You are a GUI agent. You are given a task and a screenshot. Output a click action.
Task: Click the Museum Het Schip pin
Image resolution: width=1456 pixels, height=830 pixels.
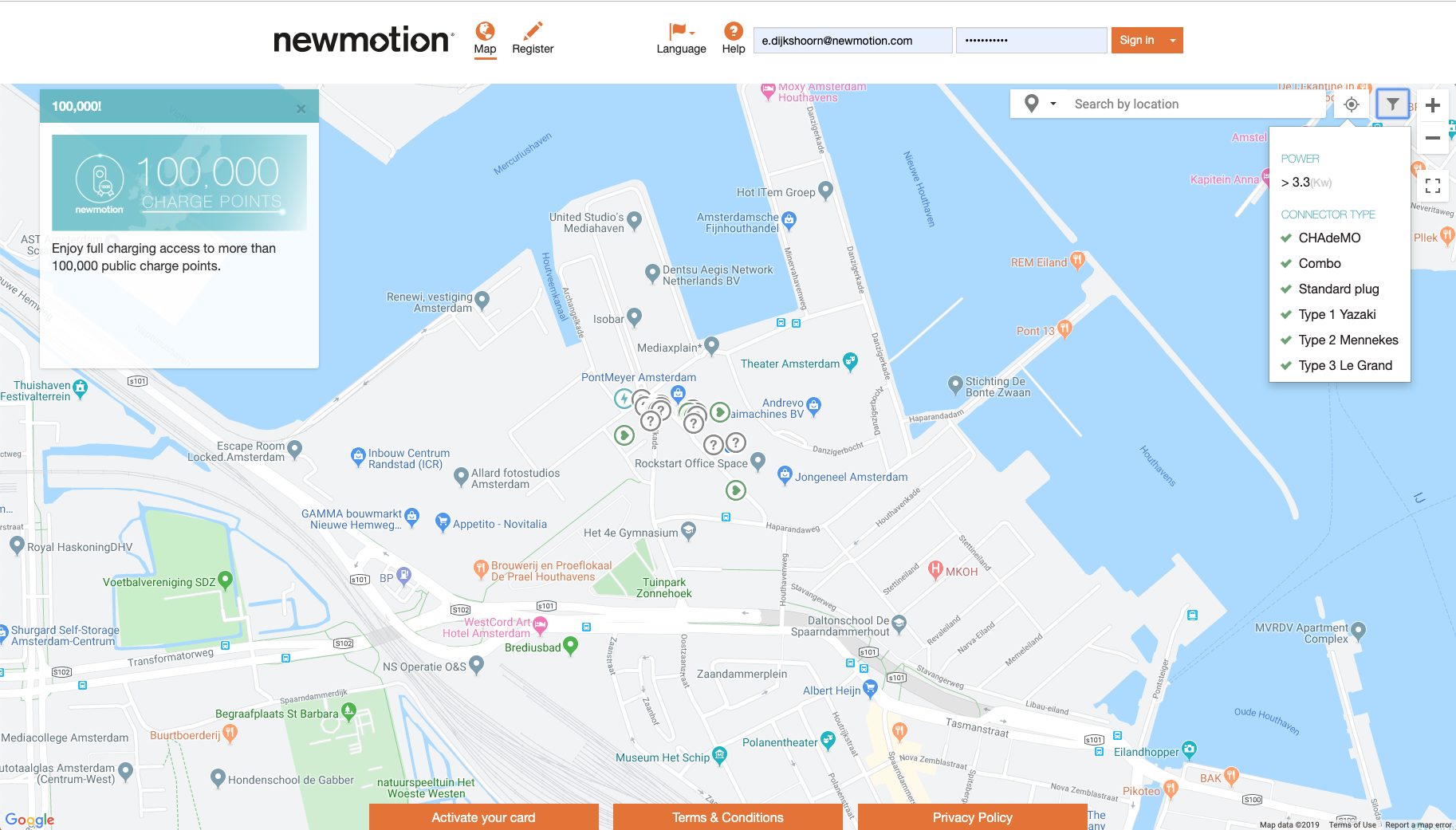point(719,755)
